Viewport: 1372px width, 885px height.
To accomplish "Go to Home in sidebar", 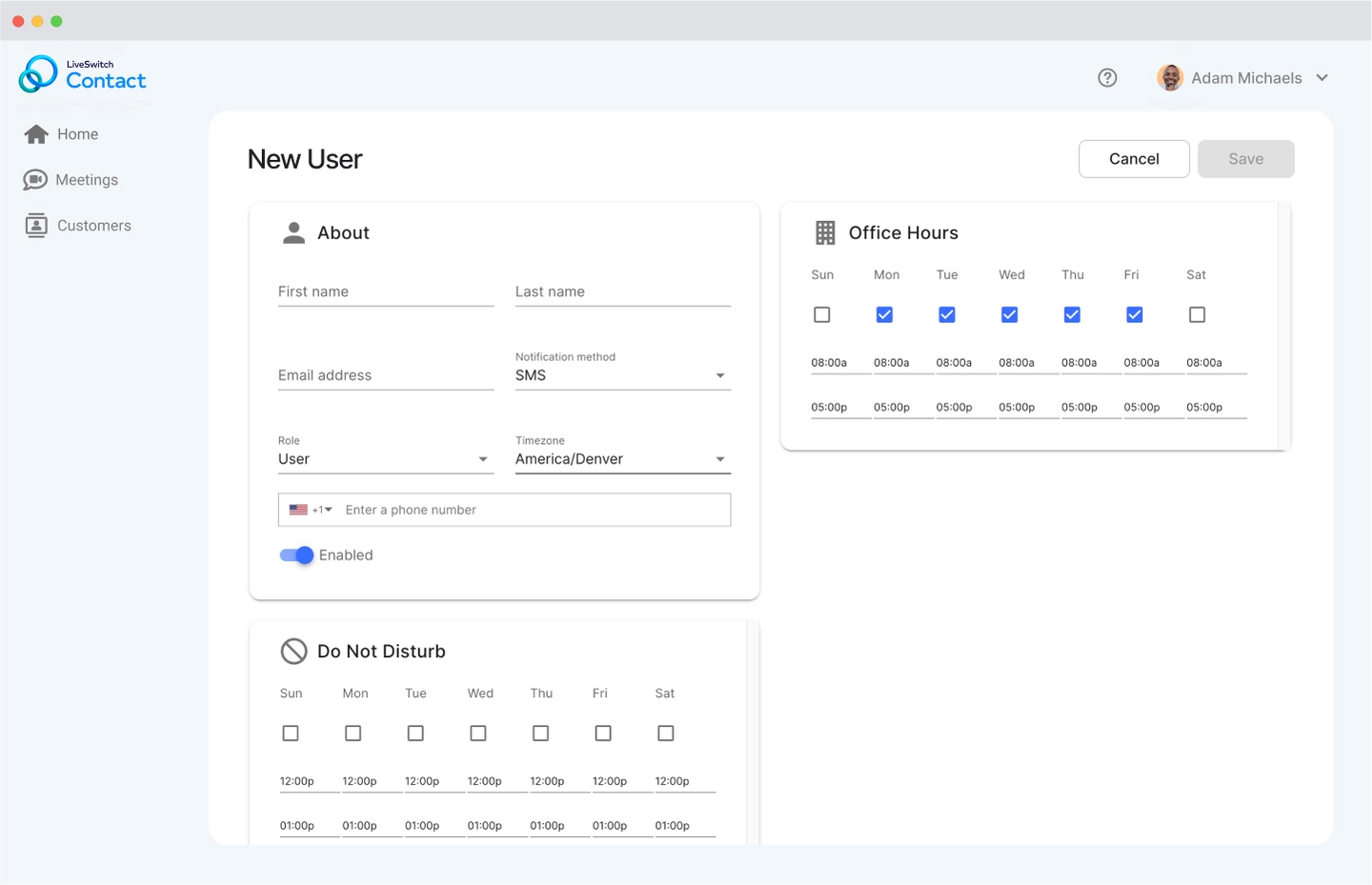I will tap(62, 134).
